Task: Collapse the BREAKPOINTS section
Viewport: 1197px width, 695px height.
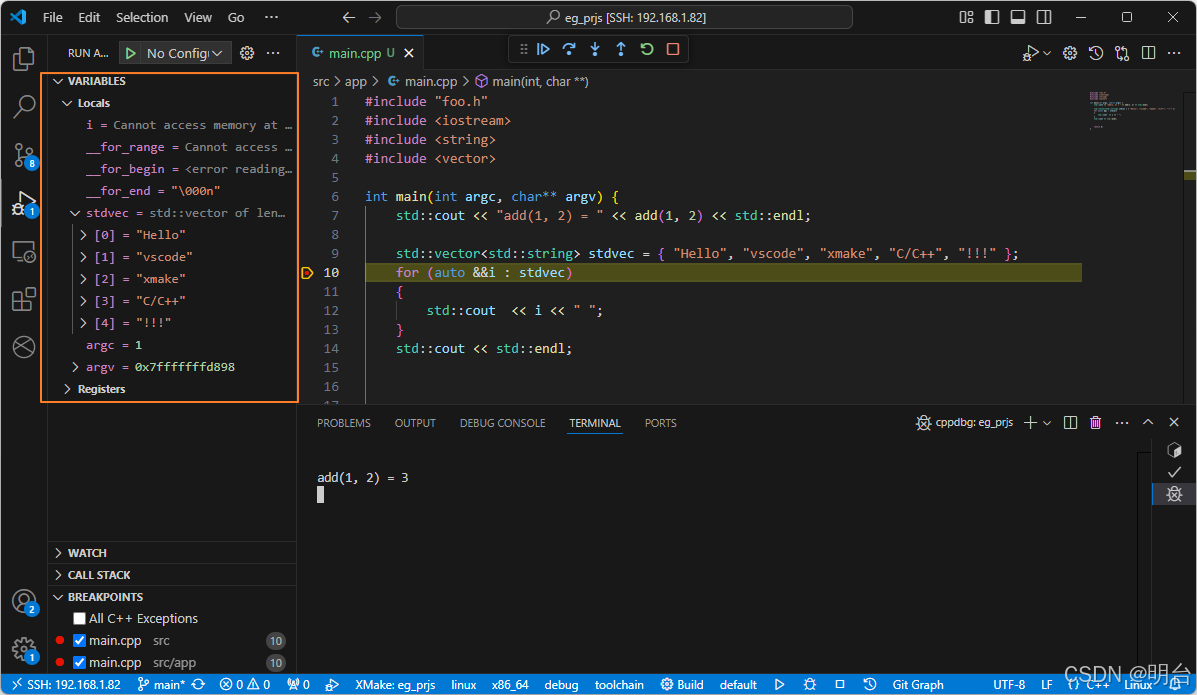Action: (x=59, y=597)
